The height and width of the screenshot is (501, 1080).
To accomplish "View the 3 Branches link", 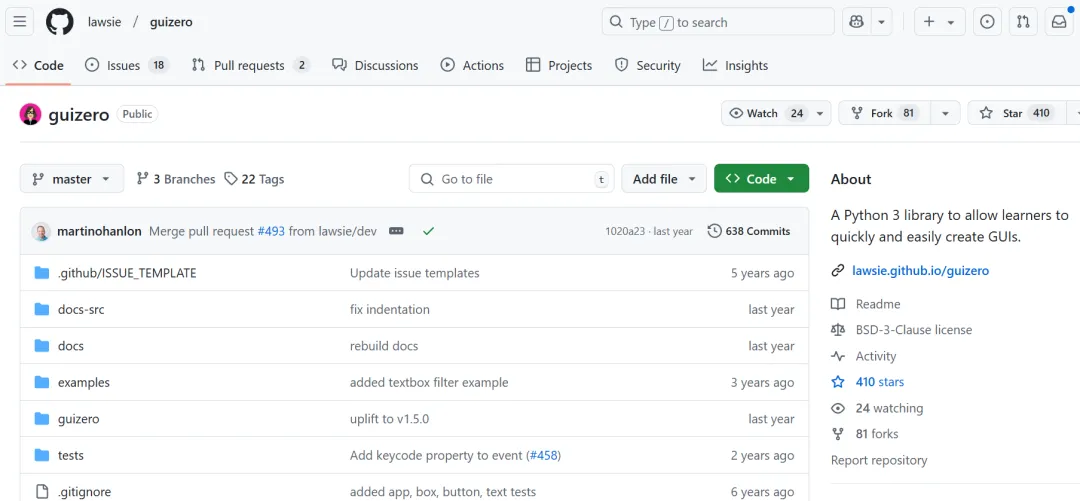I will click(176, 179).
